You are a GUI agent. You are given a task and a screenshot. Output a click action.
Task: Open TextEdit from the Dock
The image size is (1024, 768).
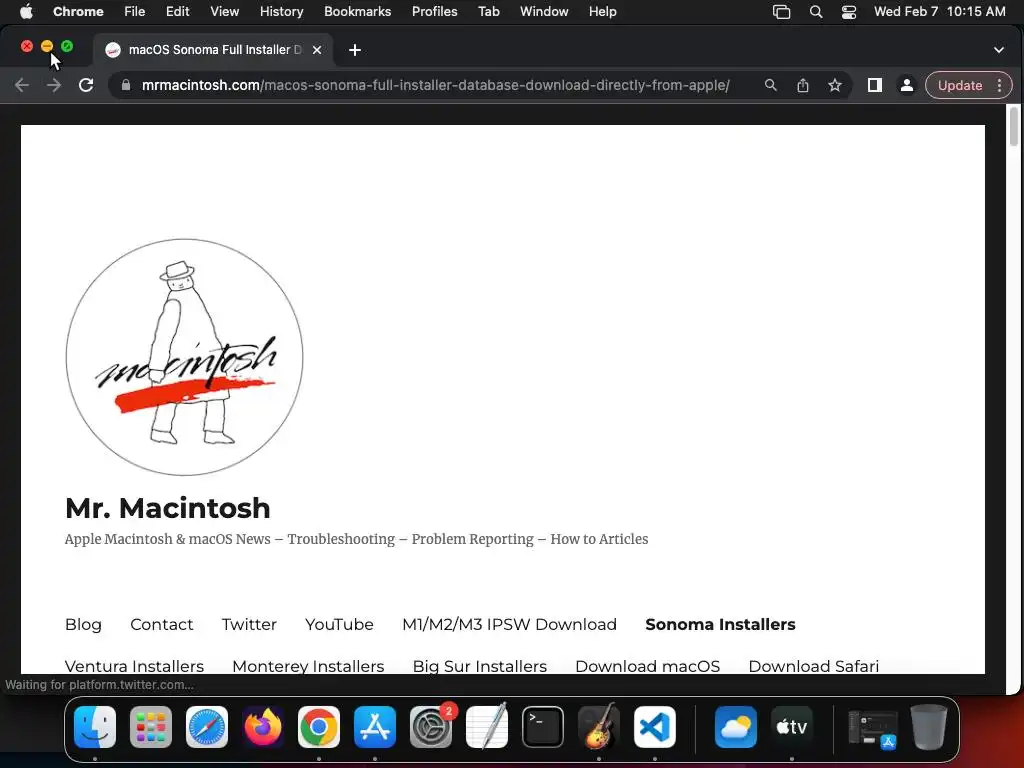487,727
